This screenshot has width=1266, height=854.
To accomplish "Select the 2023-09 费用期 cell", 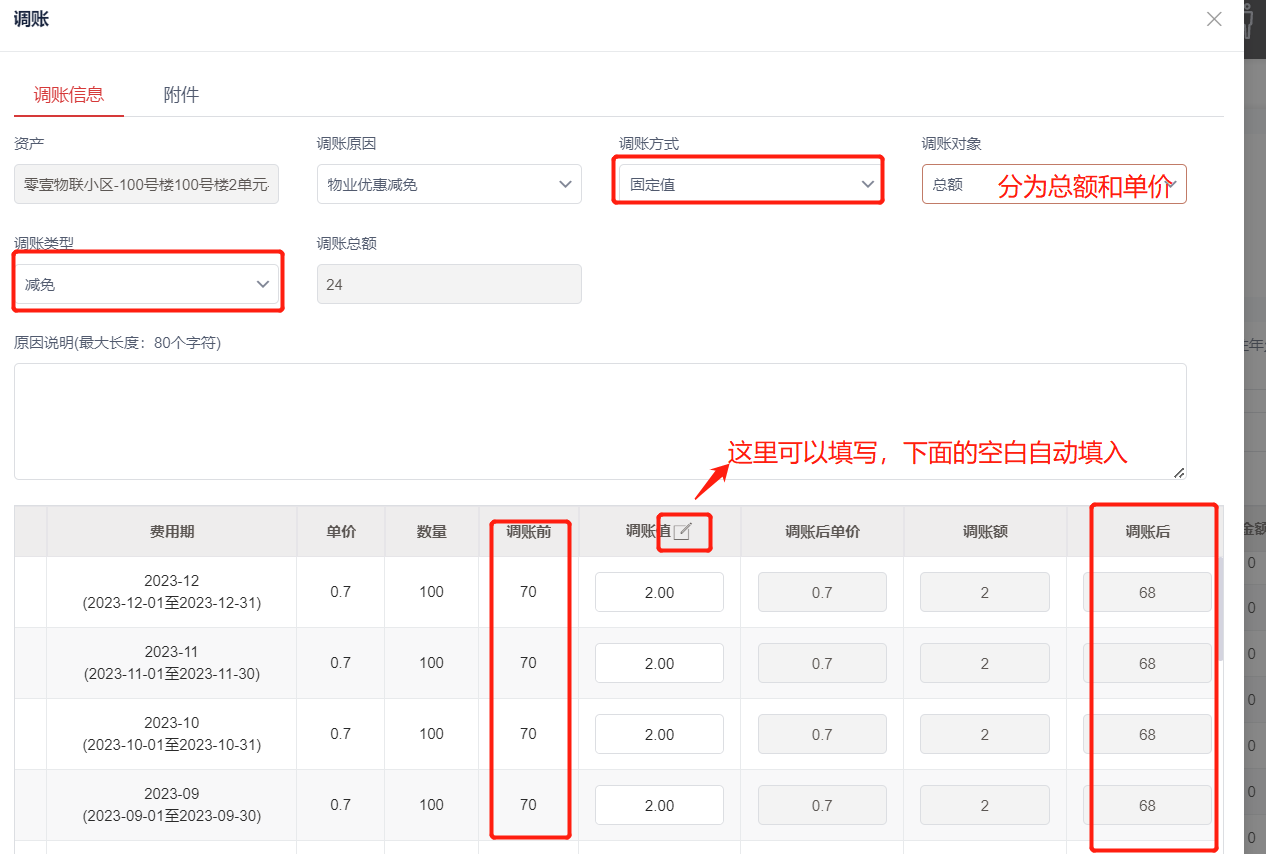I will click(172, 805).
